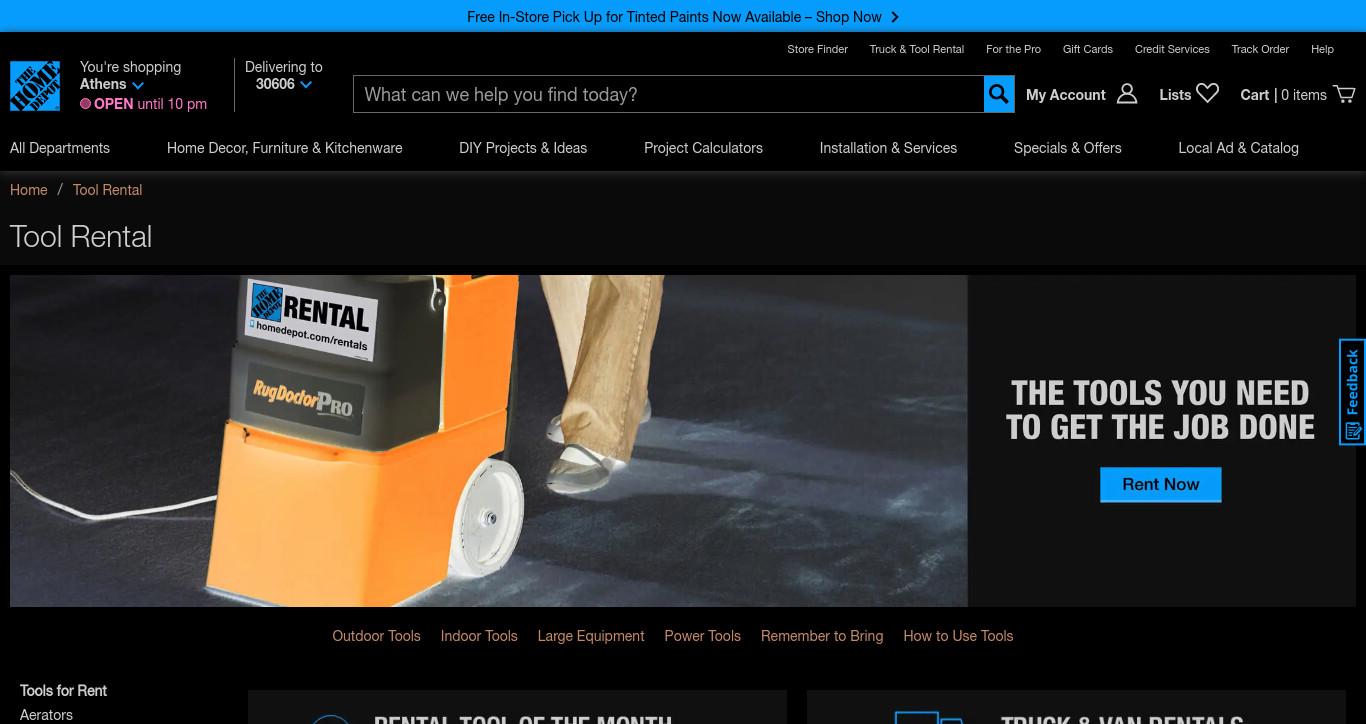This screenshot has width=1366, height=724.
Task: Click the Help link
Action: tap(1322, 49)
